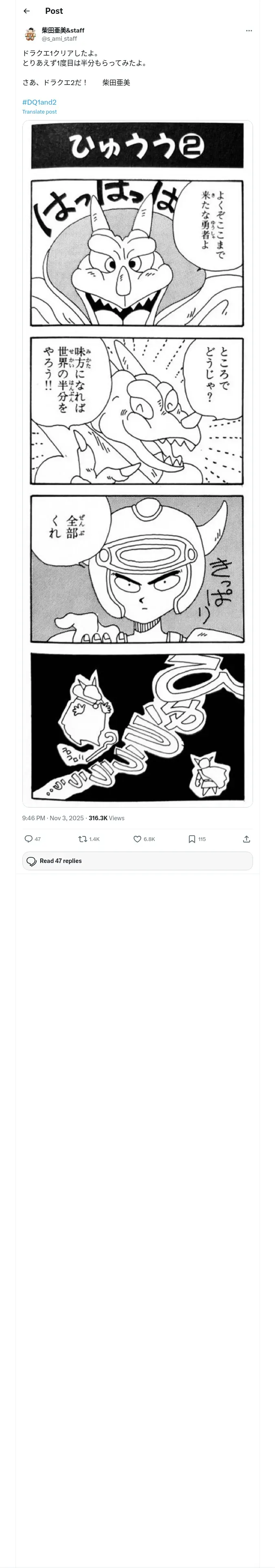The height and width of the screenshot is (1568, 275).
Task: Click the final black manga panel
Action: click(x=137, y=726)
